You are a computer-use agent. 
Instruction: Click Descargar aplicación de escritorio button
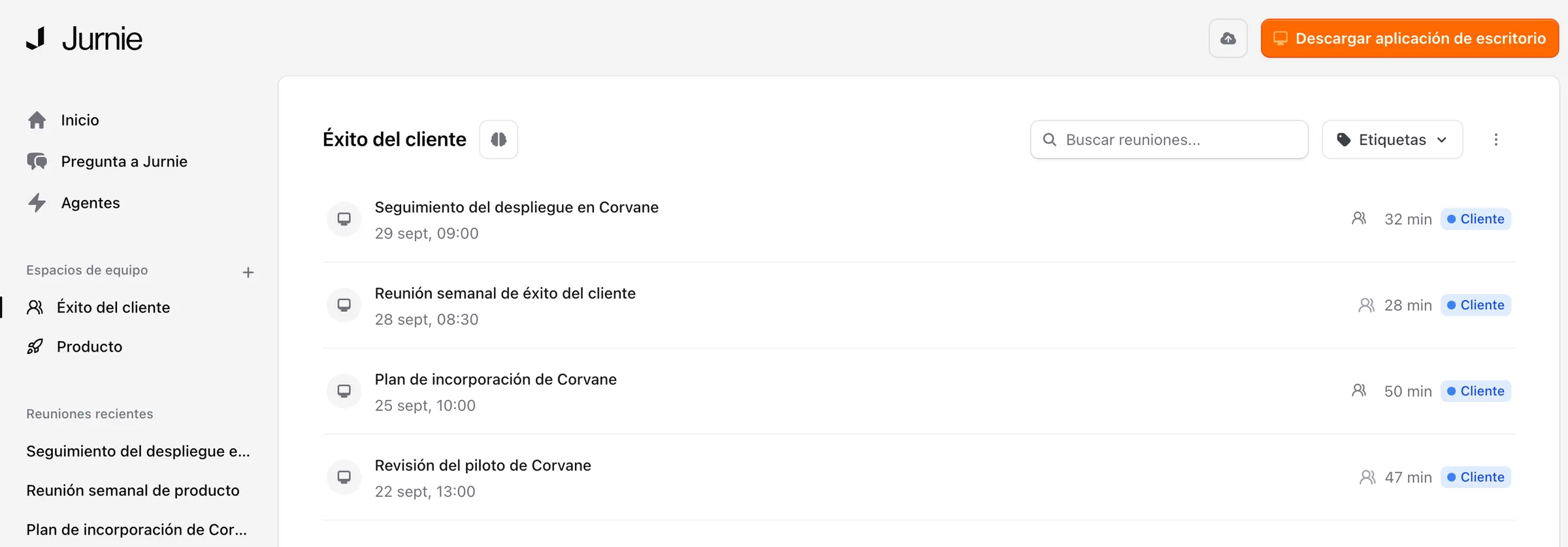pyautogui.click(x=1410, y=39)
